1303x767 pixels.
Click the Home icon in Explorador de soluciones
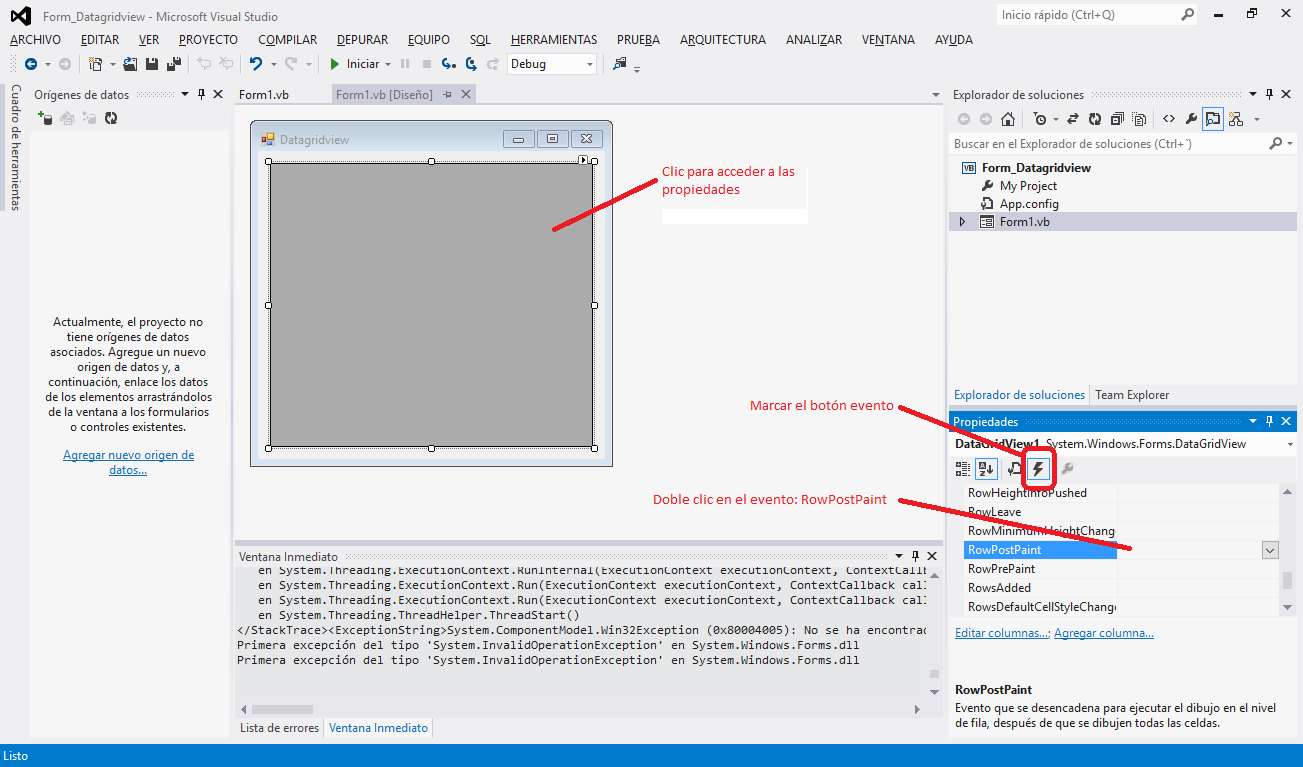pyautogui.click(x=1008, y=118)
